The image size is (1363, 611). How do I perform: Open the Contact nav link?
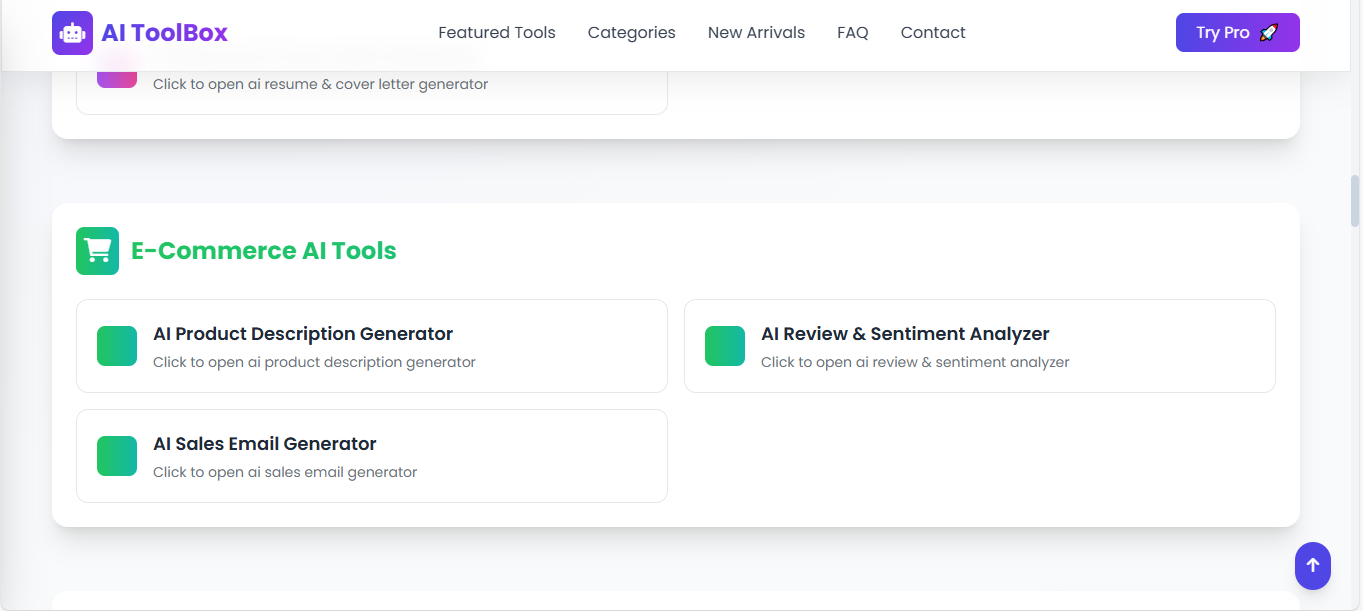pos(933,33)
